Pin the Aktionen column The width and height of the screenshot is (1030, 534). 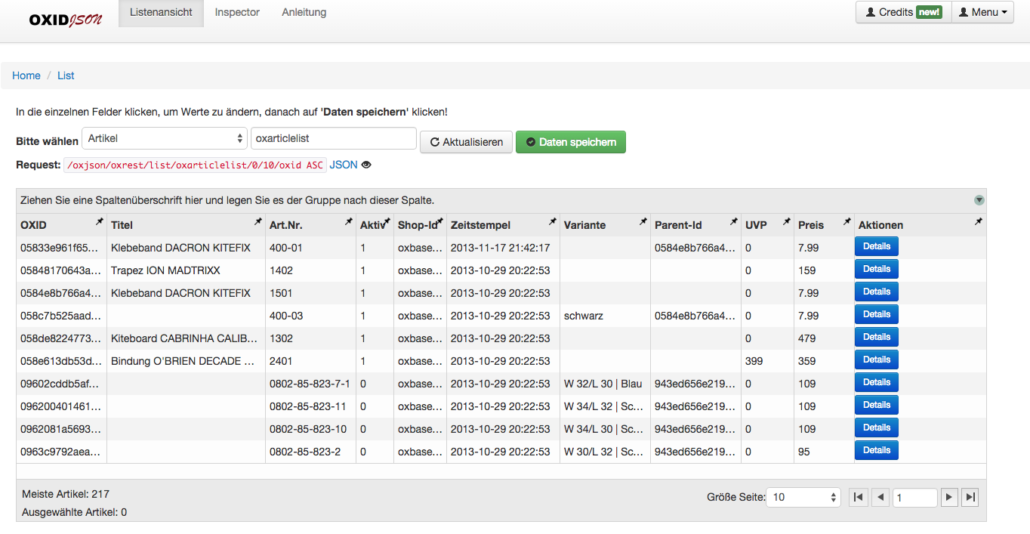pyautogui.click(x=978, y=222)
